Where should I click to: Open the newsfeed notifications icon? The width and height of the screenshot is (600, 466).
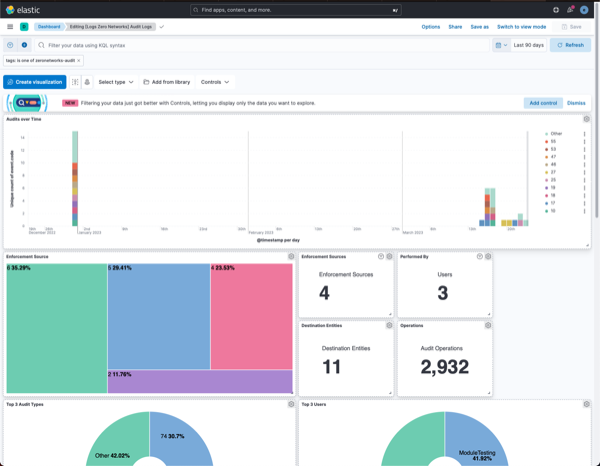[x=570, y=10]
